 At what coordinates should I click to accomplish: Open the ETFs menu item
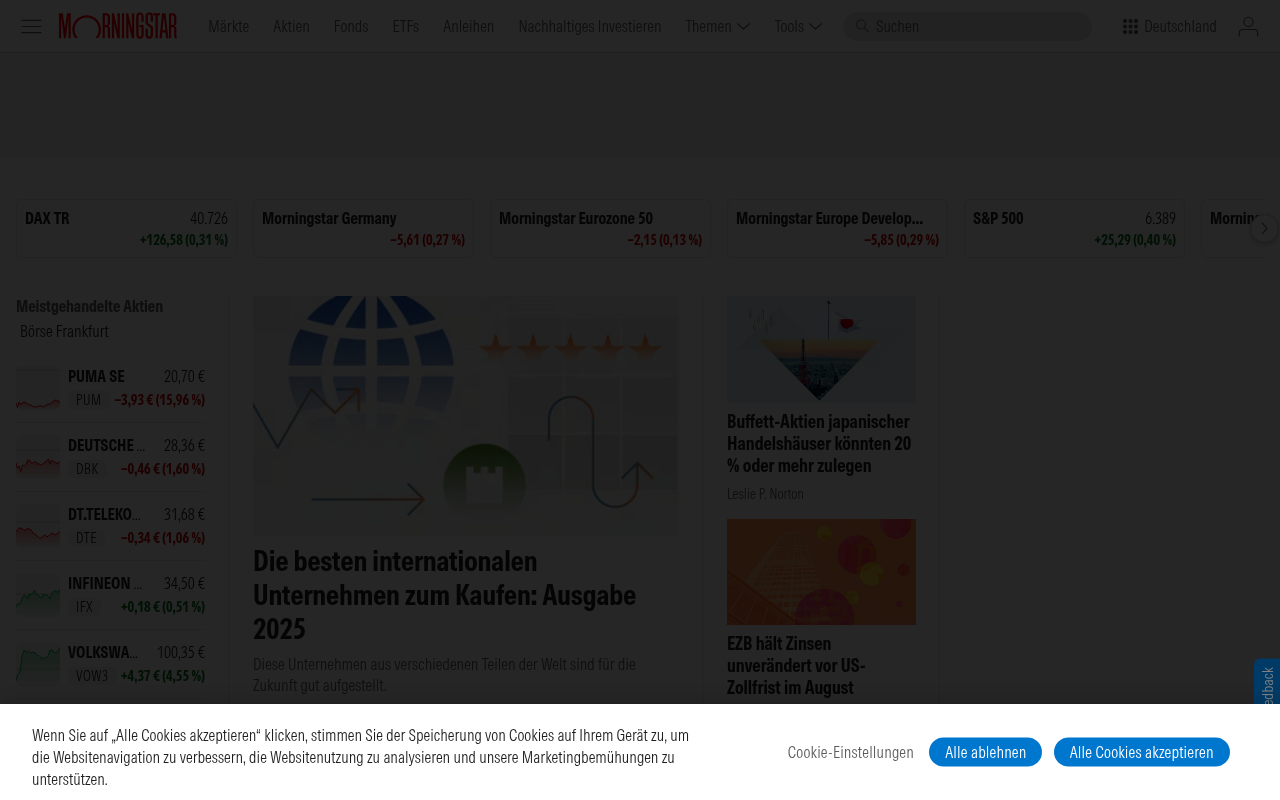406,26
